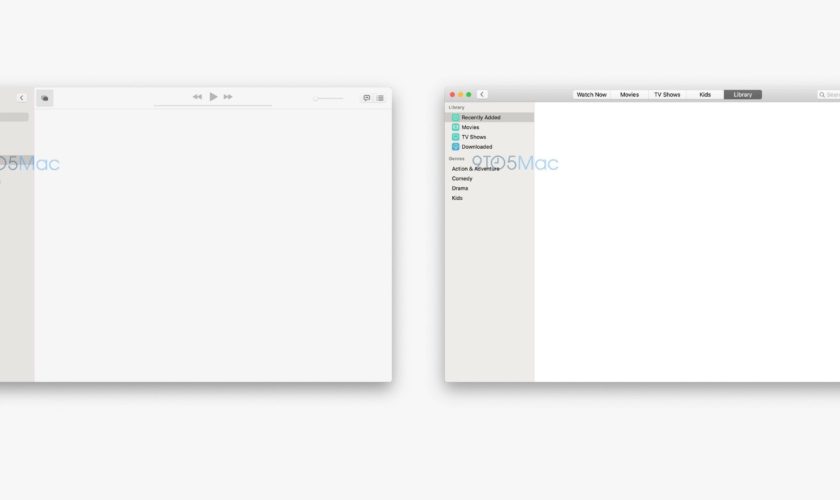Adjust the volume slider in the player
The width and height of the screenshot is (840, 500).
tap(328, 98)
